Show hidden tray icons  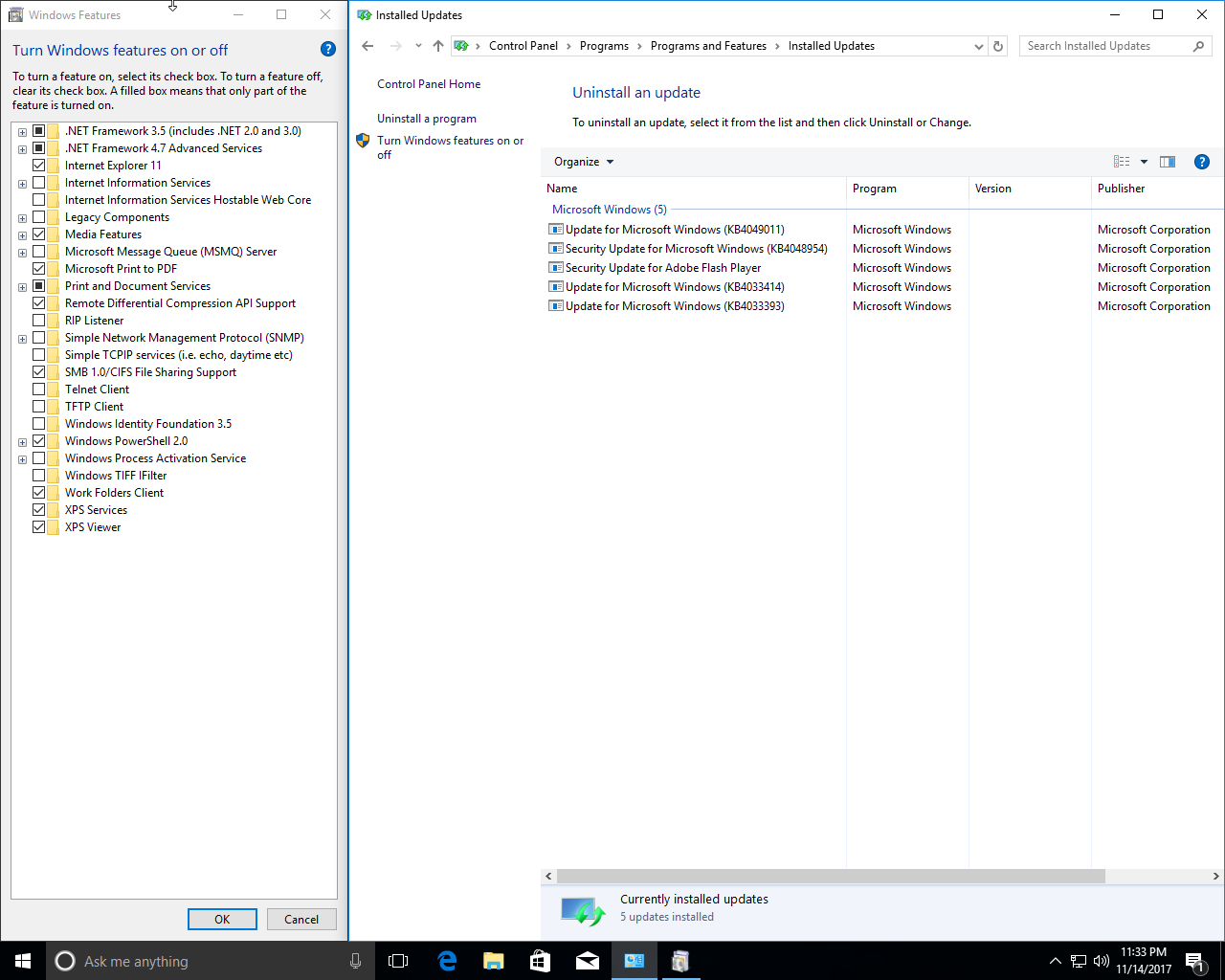coord(1056,961)
